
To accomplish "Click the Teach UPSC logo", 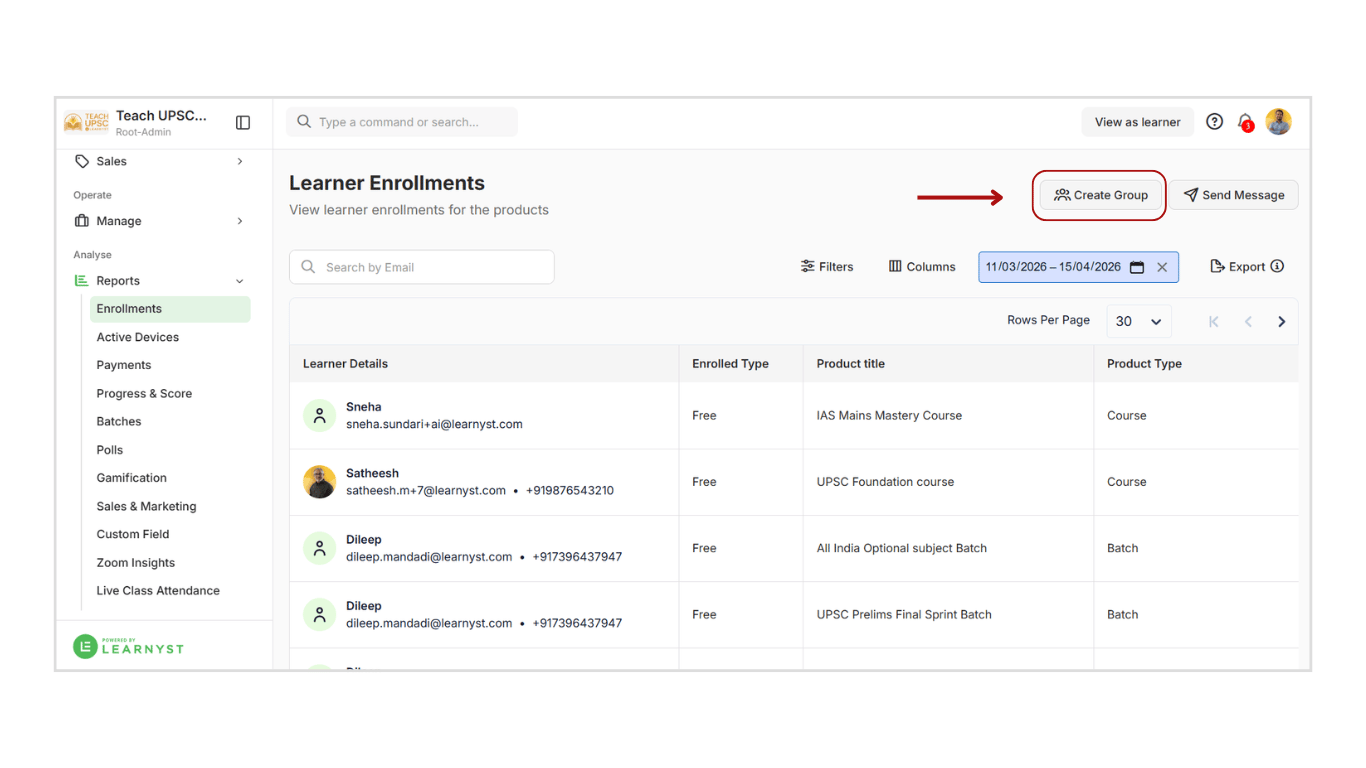I will coord(86,122).
